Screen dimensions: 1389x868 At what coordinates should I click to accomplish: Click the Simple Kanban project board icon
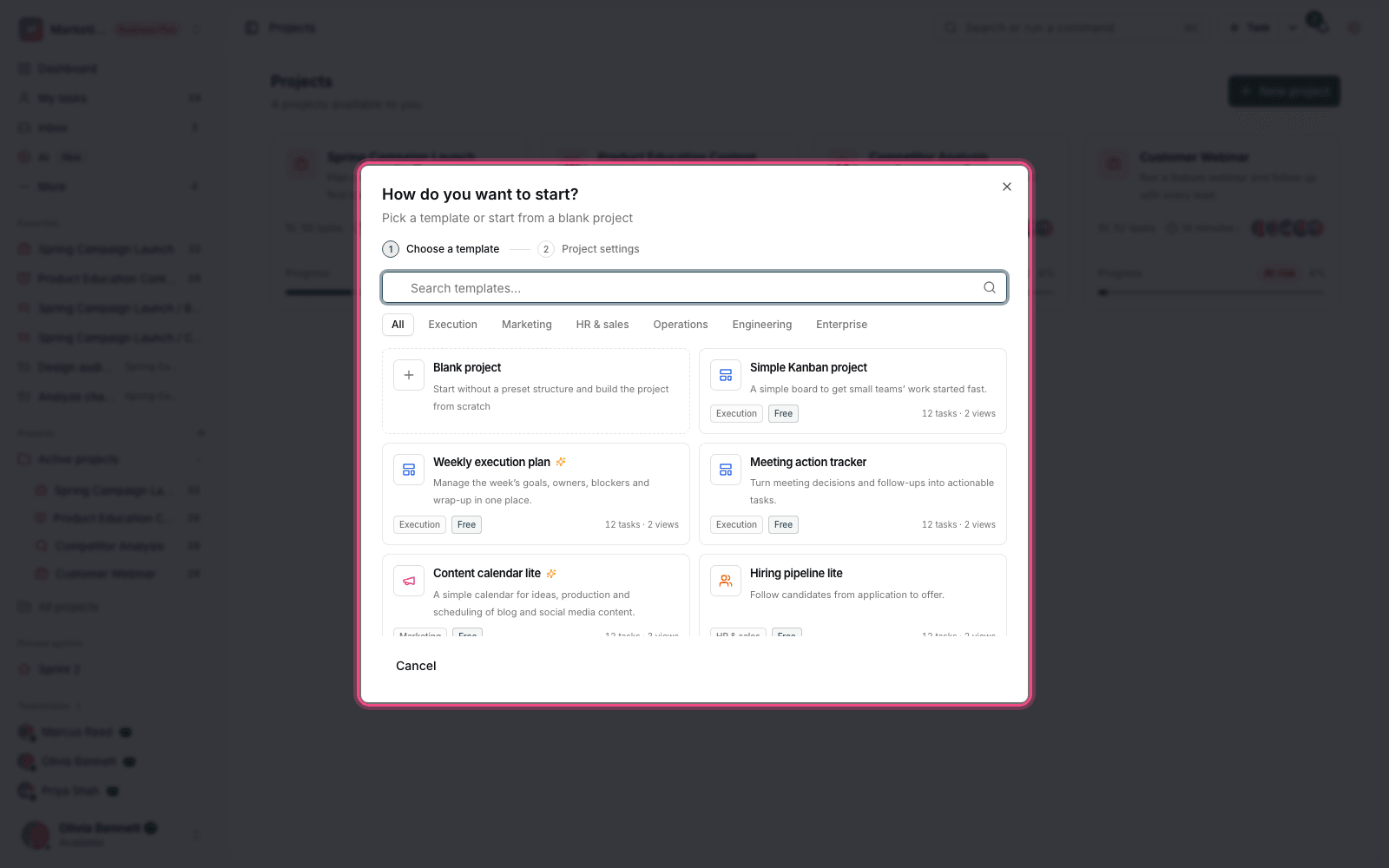click(726, 376)
